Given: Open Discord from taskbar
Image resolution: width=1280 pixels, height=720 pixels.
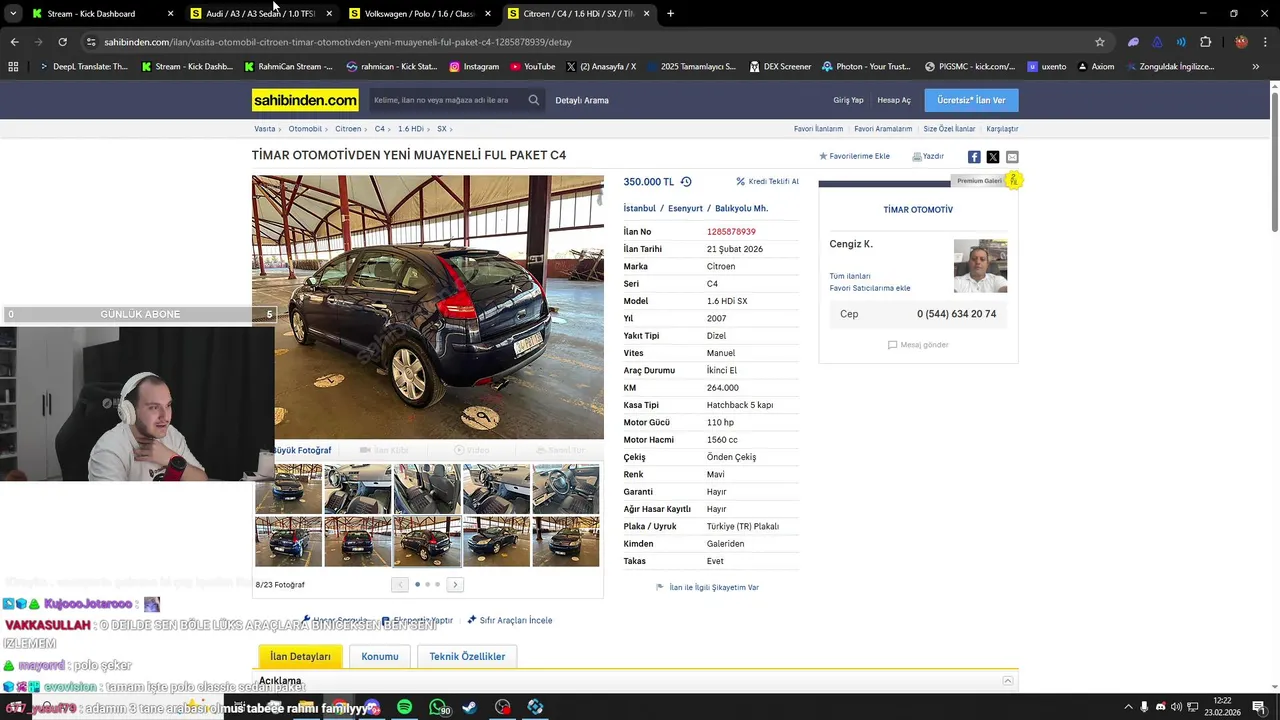Looking at the screenshot, I should 371,707.
